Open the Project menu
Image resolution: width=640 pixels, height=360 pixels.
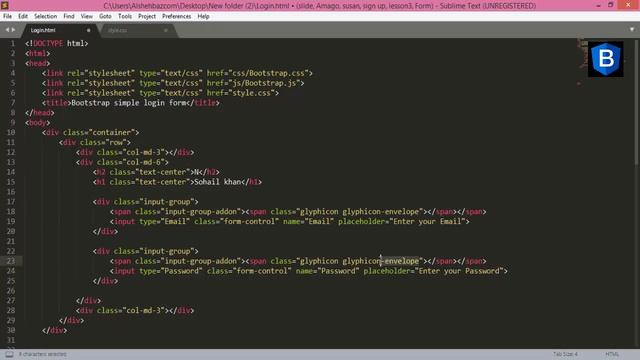[x=147, y=16]
